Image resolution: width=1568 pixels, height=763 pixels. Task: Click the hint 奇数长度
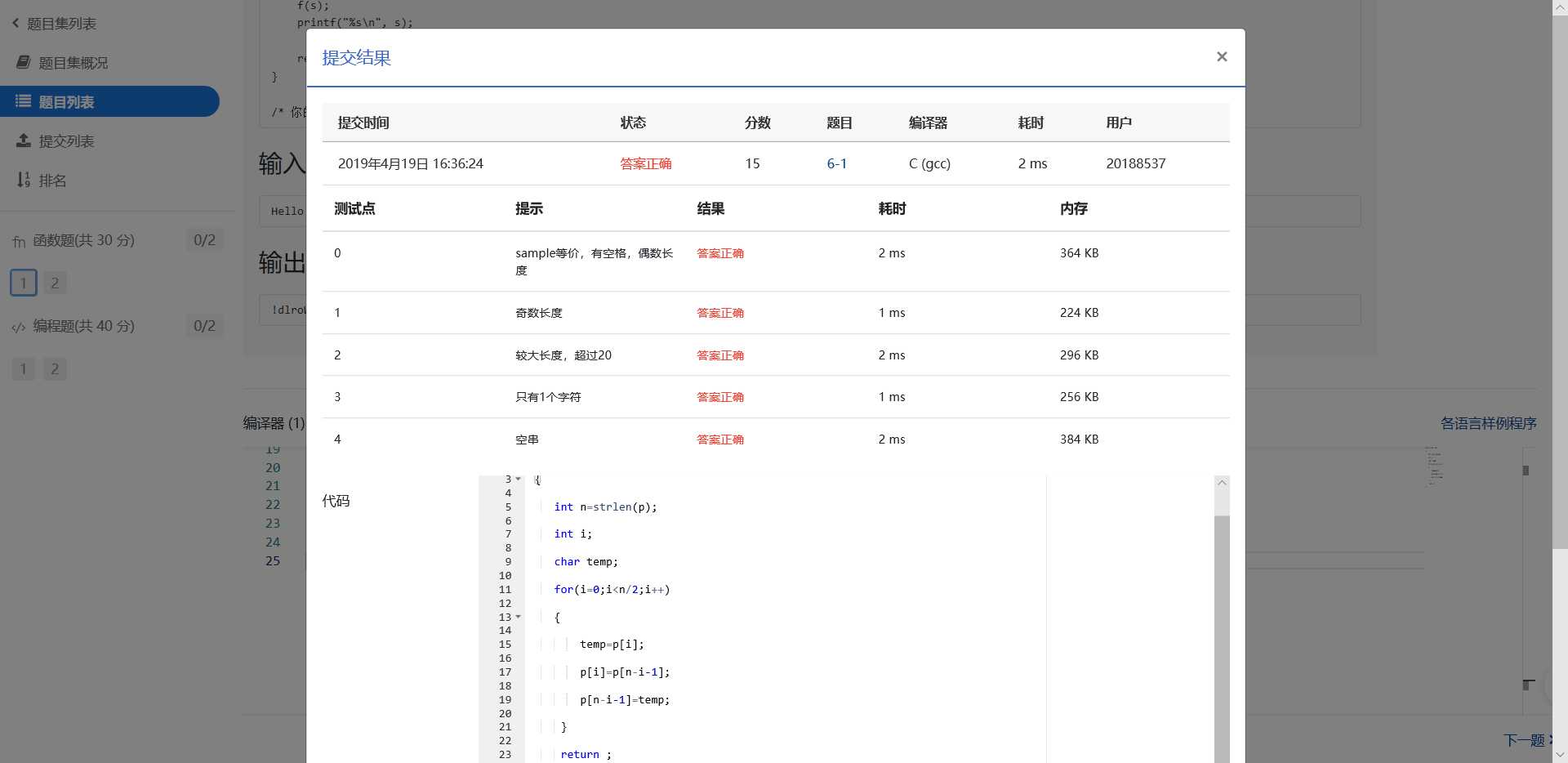(538, 313)
